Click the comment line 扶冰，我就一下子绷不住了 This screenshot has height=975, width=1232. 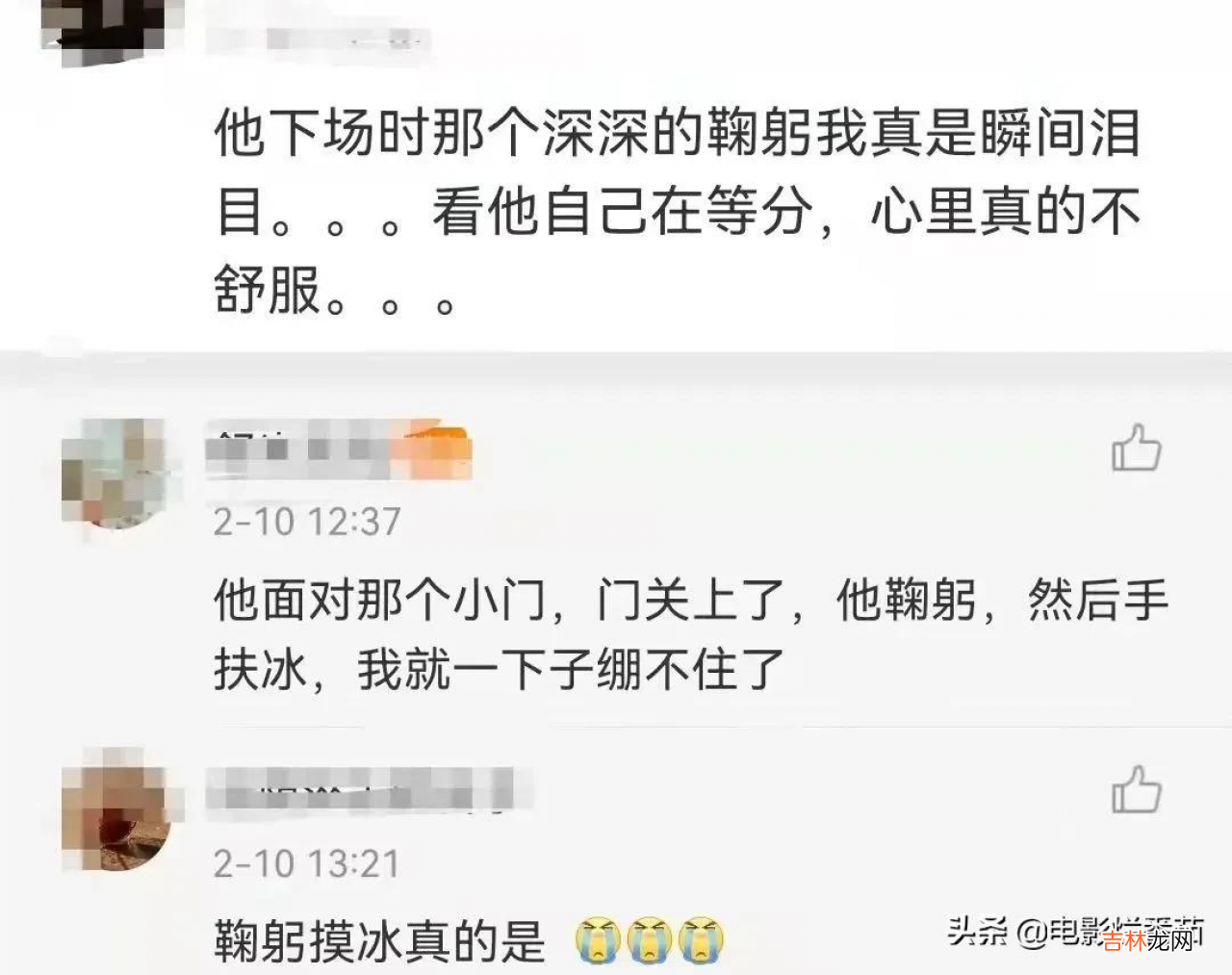coord(500,669)
